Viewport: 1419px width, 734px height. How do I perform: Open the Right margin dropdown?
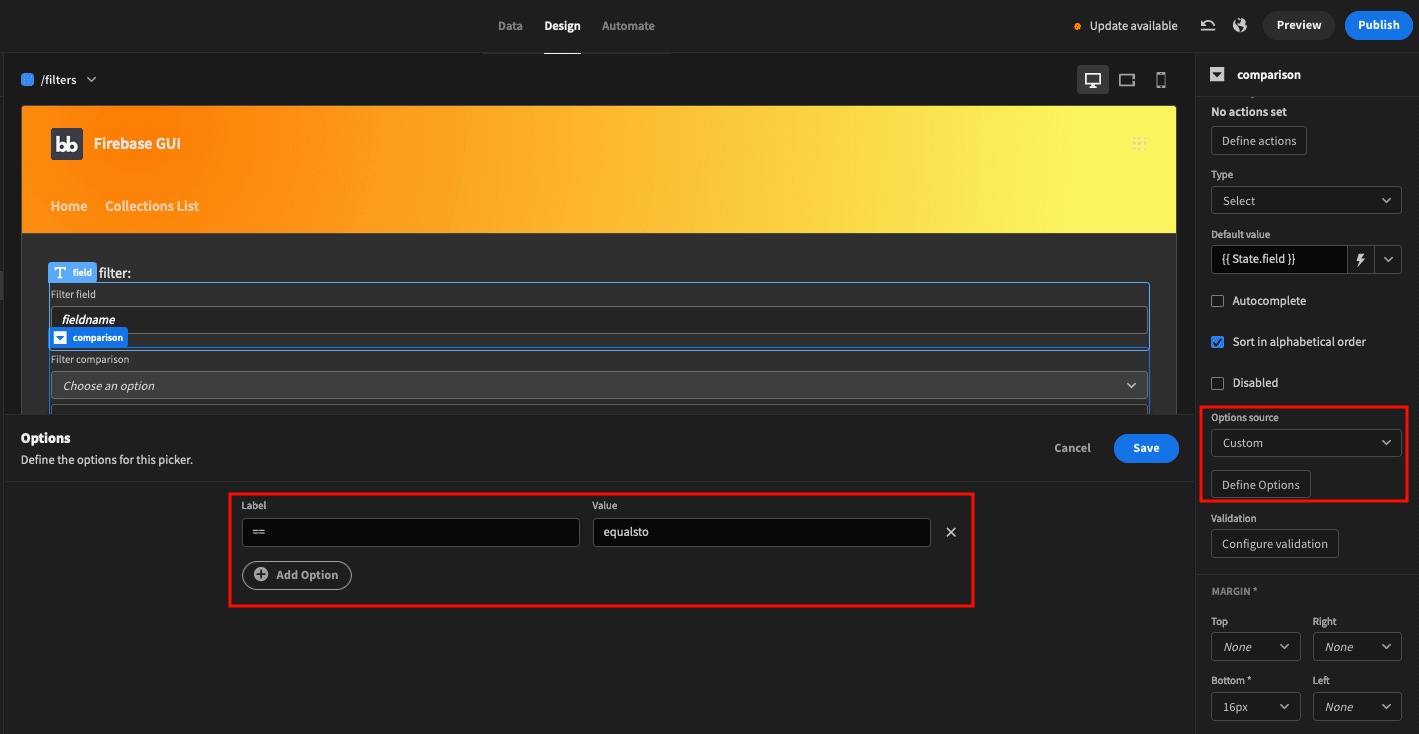click(x=1357, y=647)
